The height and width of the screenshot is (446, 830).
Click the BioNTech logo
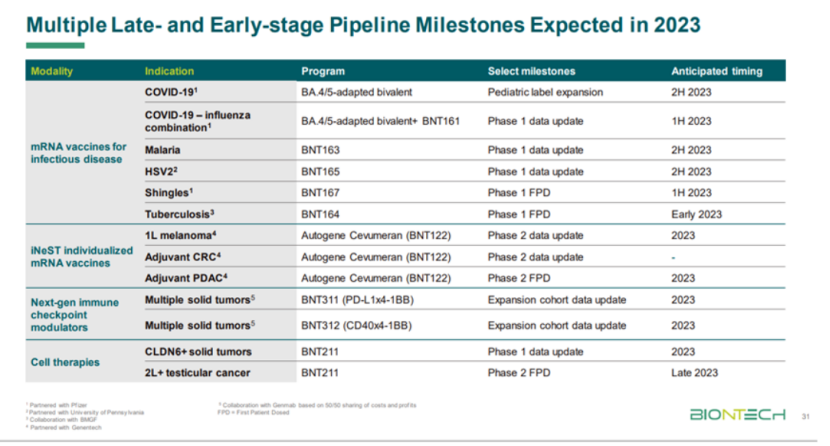737,414
